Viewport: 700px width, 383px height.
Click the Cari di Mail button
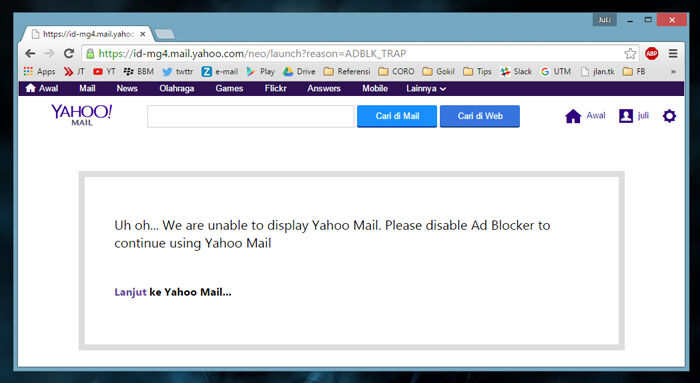point(397,116)
